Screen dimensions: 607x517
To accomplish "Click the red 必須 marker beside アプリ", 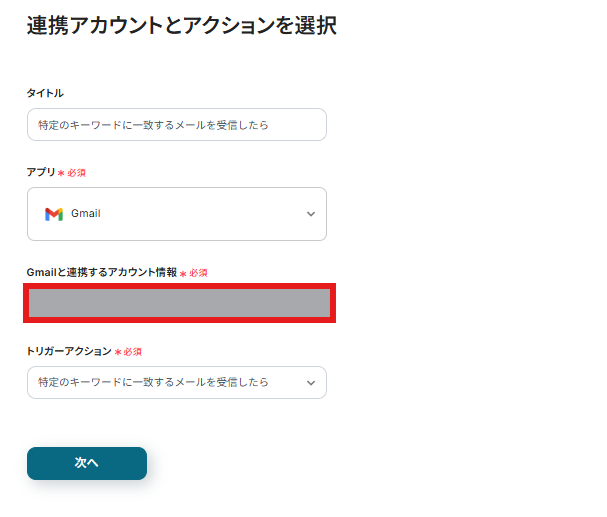I will [77, 173].
